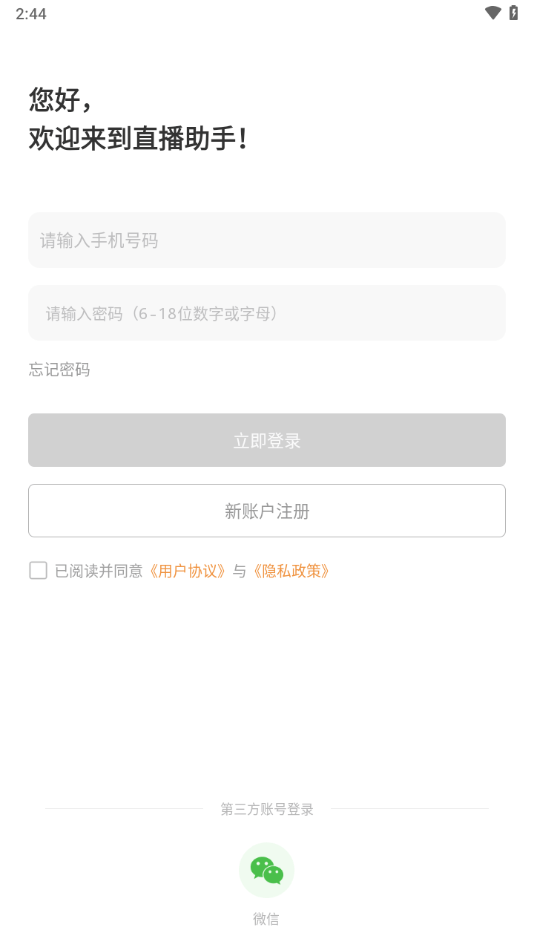Check the agreement checkbox
Image resolution: width=534 pixels, height=950 pixels.
pos(38,570)
